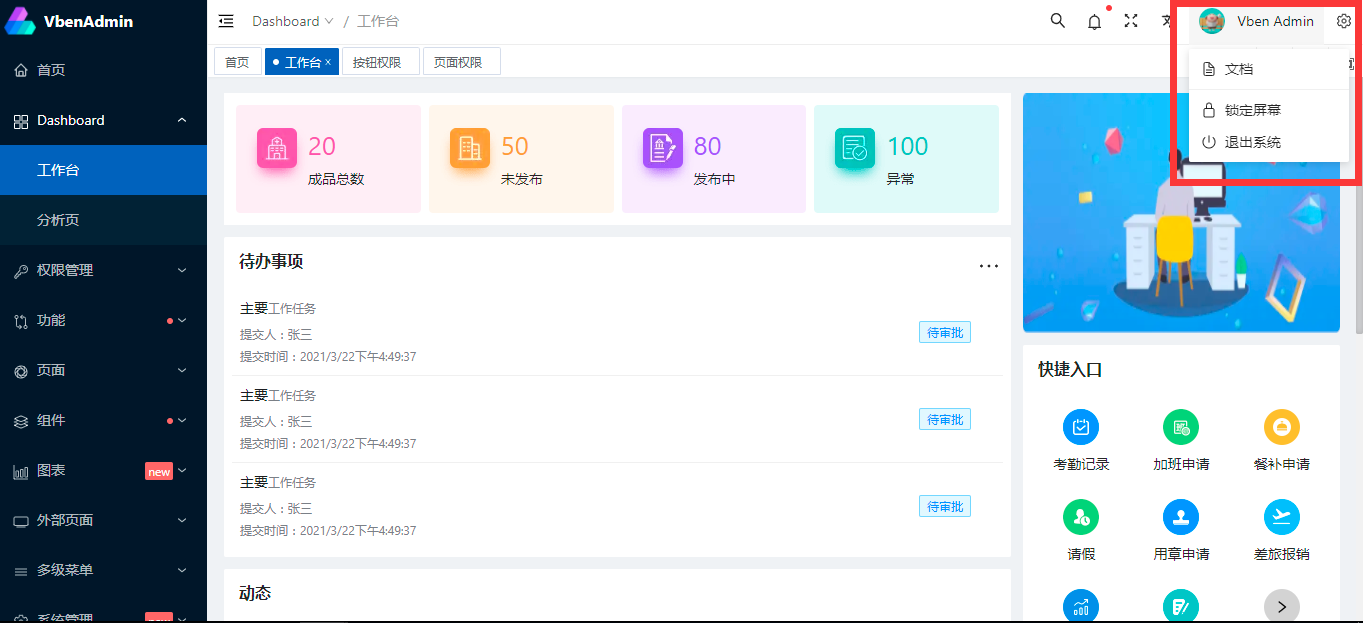Click the 未发布 orange icon
Screen dimensions: 1363x623
pos(470,148)
